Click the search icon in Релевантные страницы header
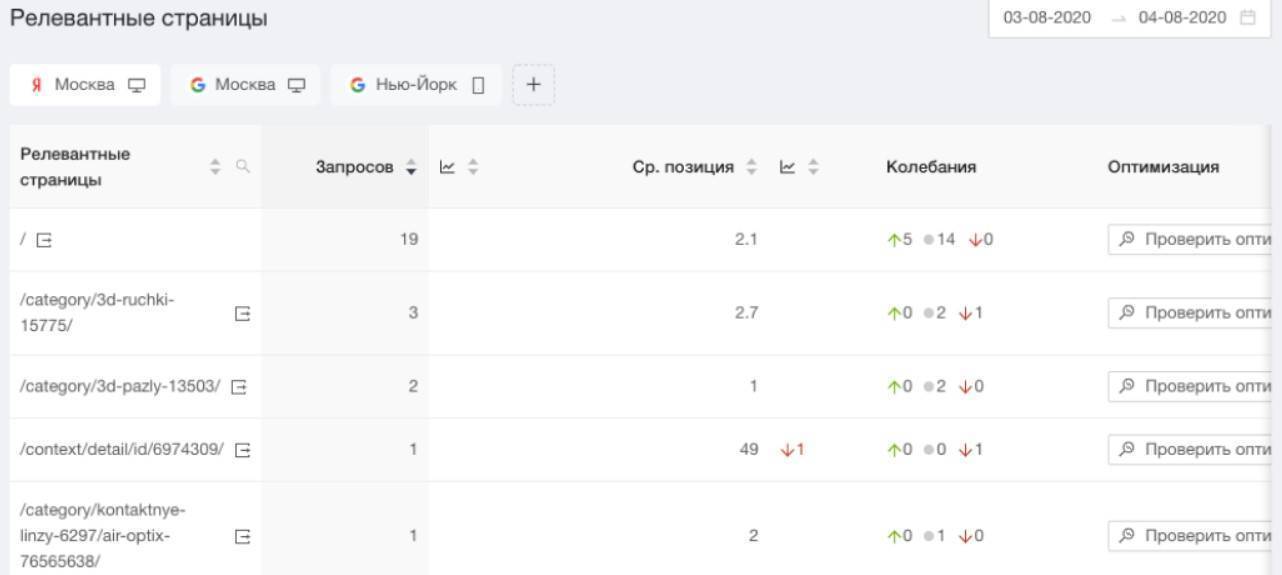The image size is (1282, 575). click(242, 168)
